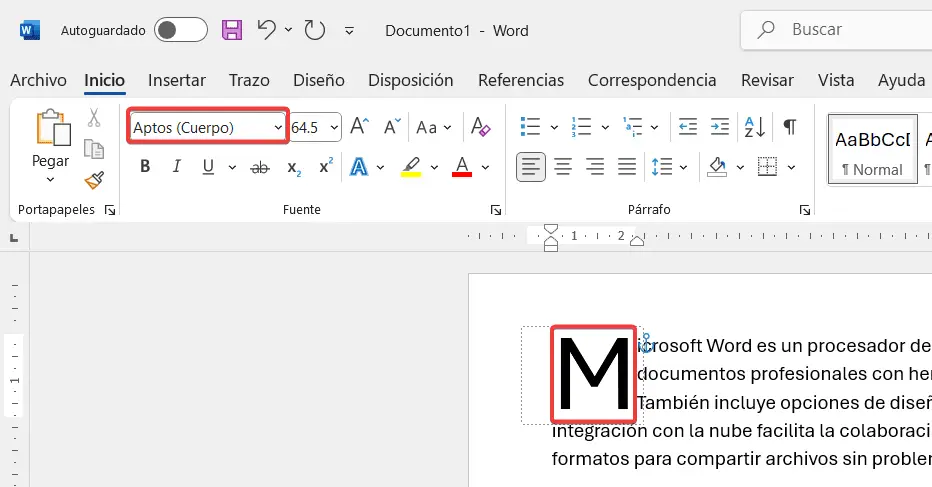Screen dimensions: 932x487
Task: Open the undo history dropdown arrow
Action: point(288,30)
